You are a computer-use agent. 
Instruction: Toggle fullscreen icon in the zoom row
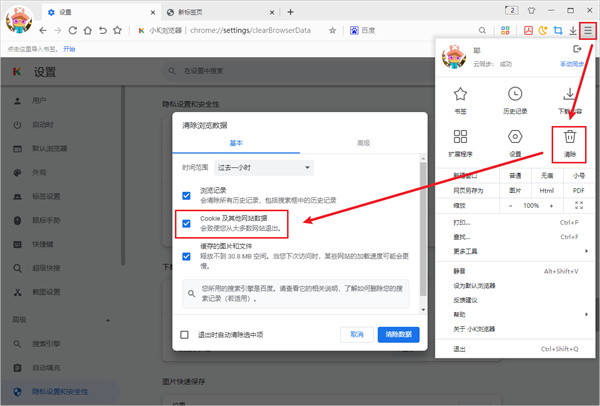point(579,205)
